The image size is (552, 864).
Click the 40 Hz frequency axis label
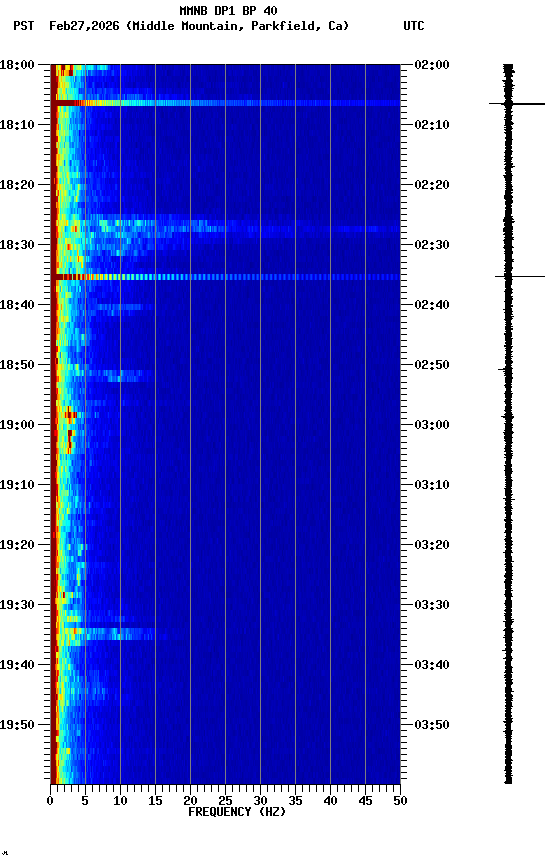tap(330, 801)
